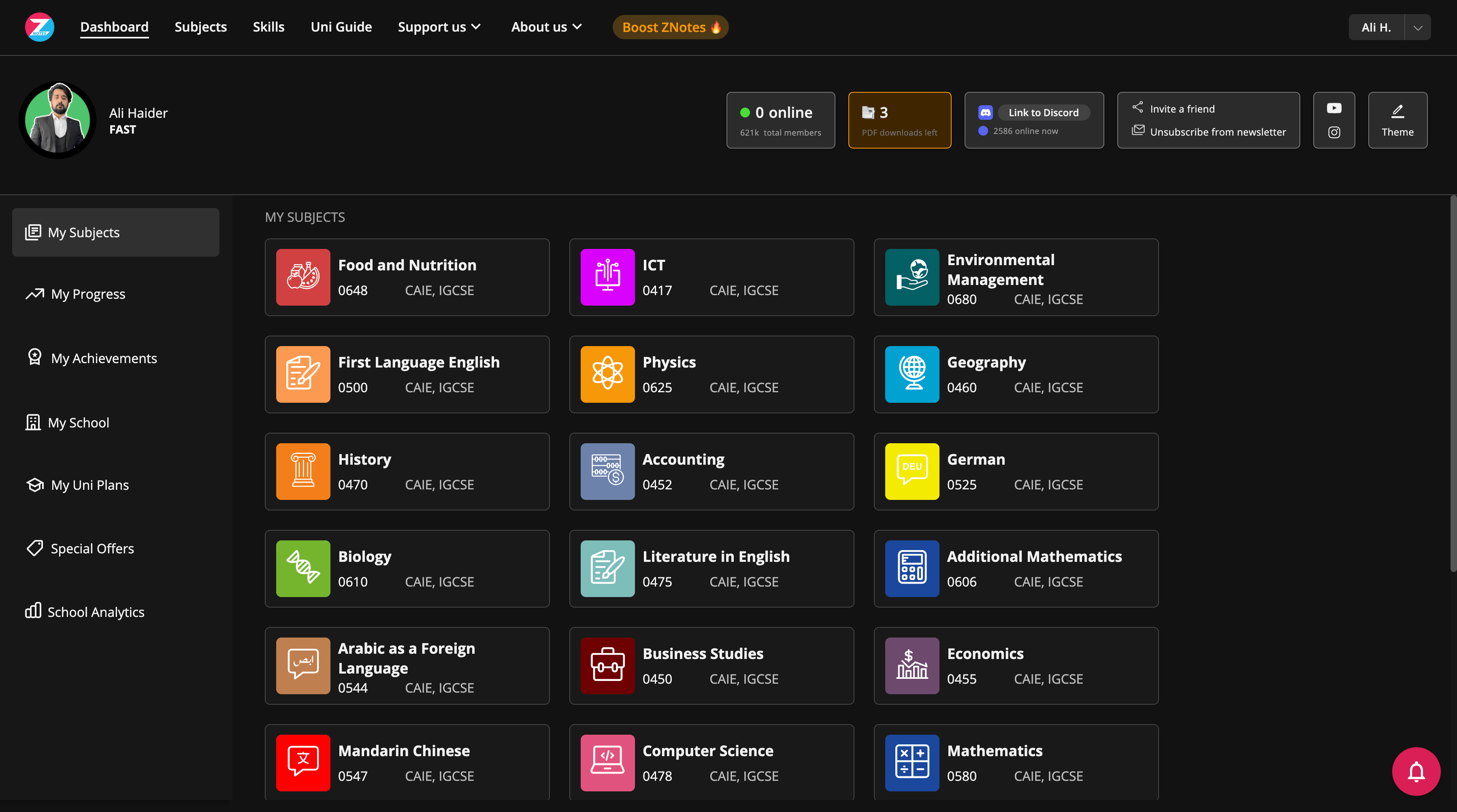Click the Biology DNA icon
This screenshot has height=812, width=1457.
(303, 568)
